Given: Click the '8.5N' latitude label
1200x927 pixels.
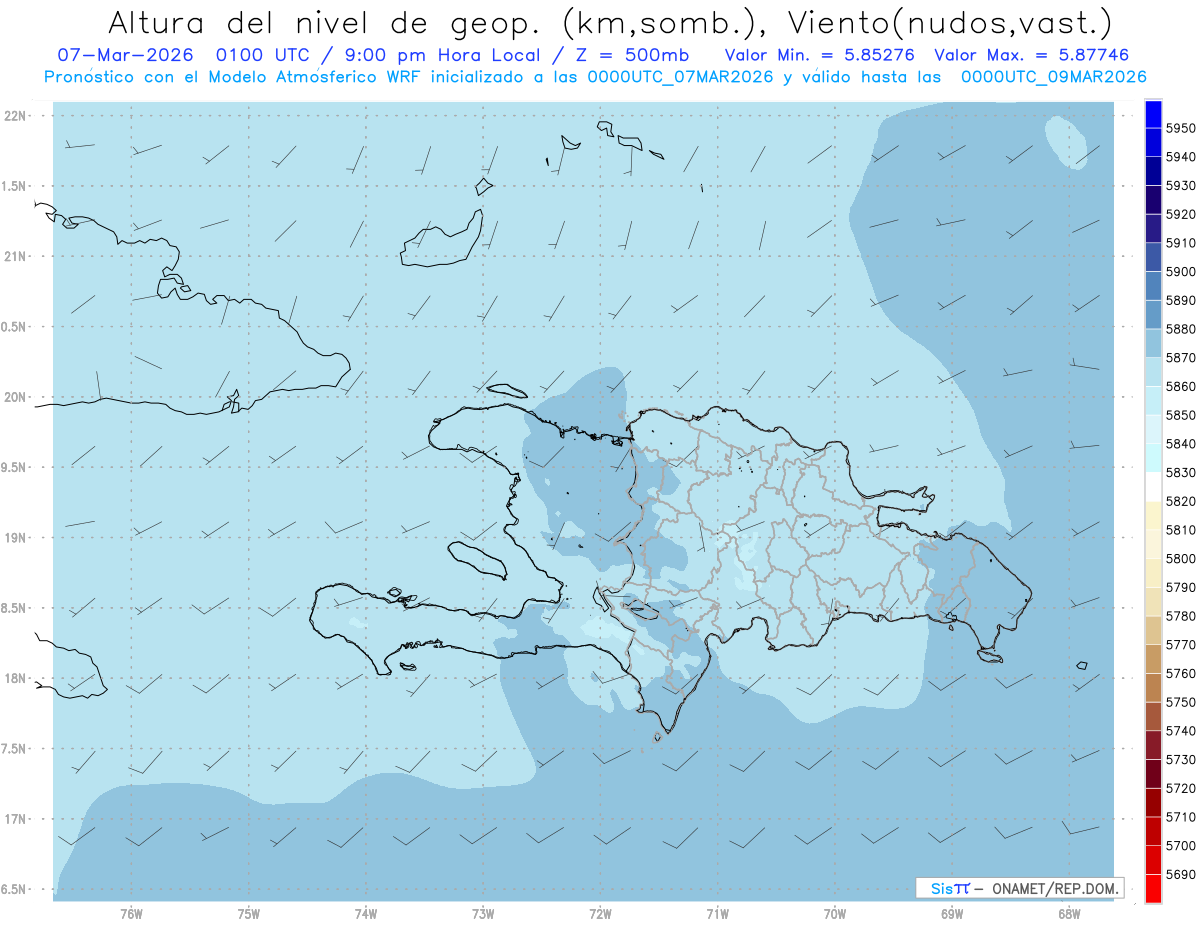Looking at the screenshot, I should click(14, 608).
